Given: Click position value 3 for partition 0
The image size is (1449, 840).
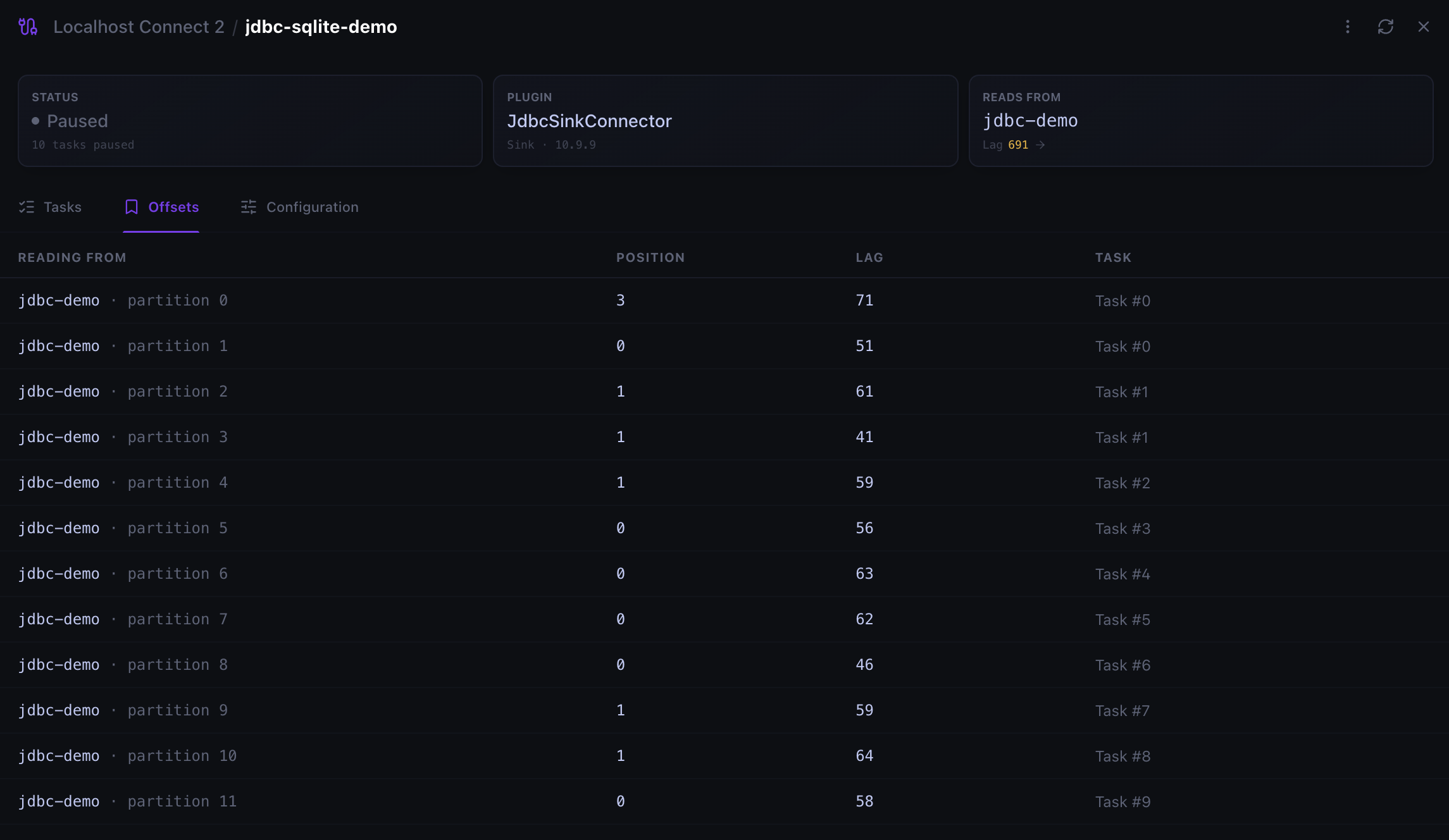Looking at the screenshot, I should pos(621,300).
